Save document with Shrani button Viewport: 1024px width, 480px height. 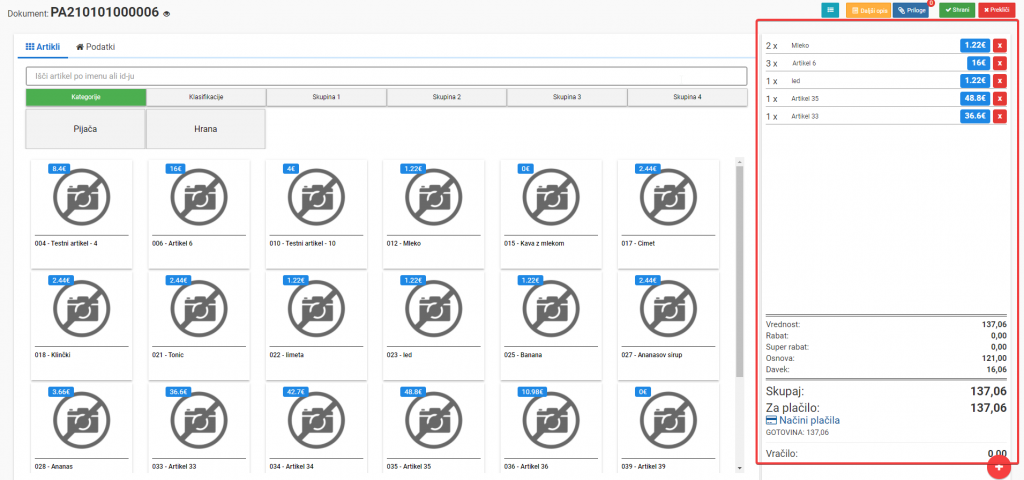pos(957,10)
